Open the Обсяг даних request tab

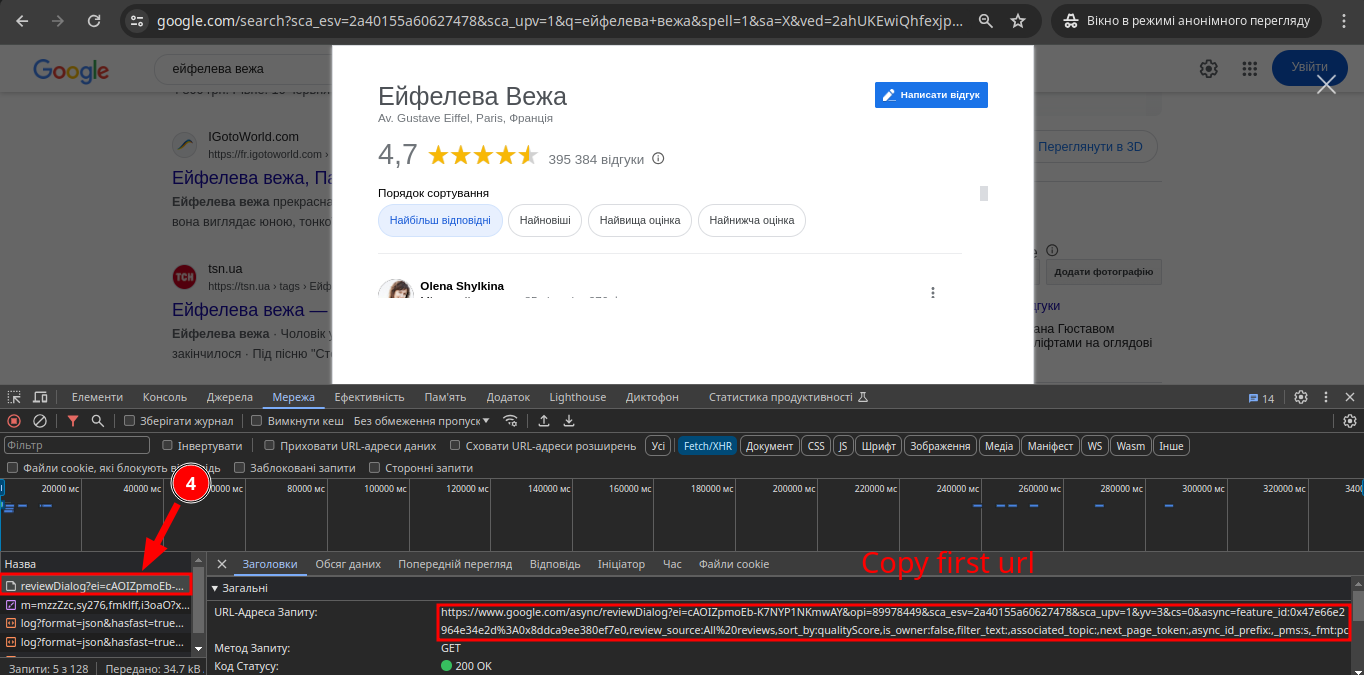click(348, 564)
